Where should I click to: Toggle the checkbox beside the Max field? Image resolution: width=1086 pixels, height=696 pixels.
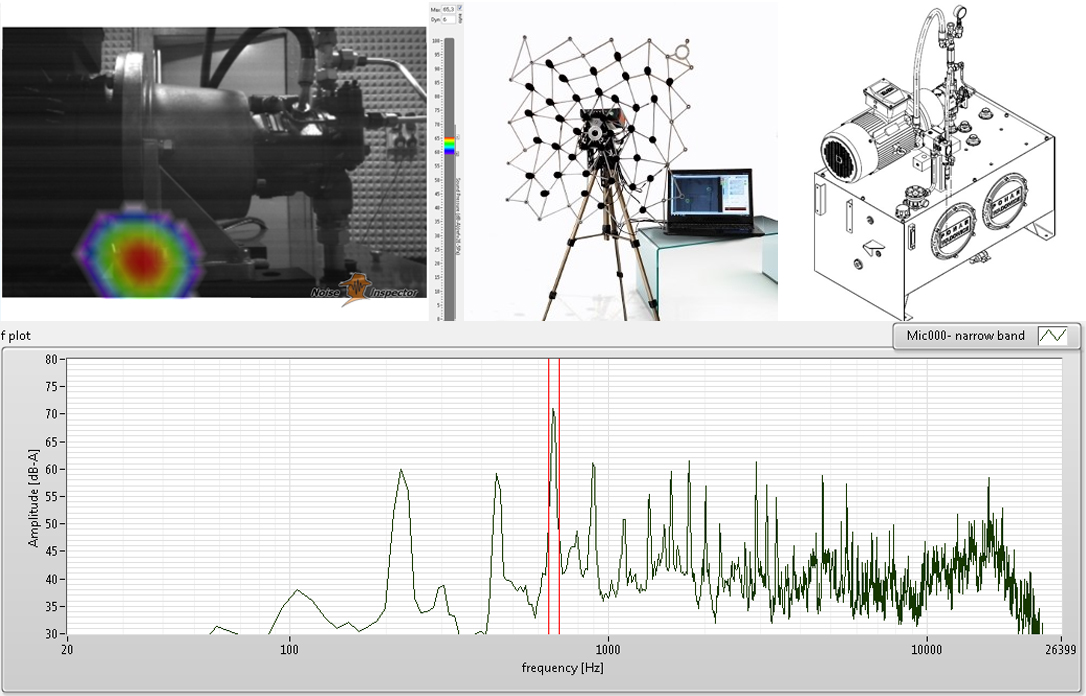pos(460,8)
